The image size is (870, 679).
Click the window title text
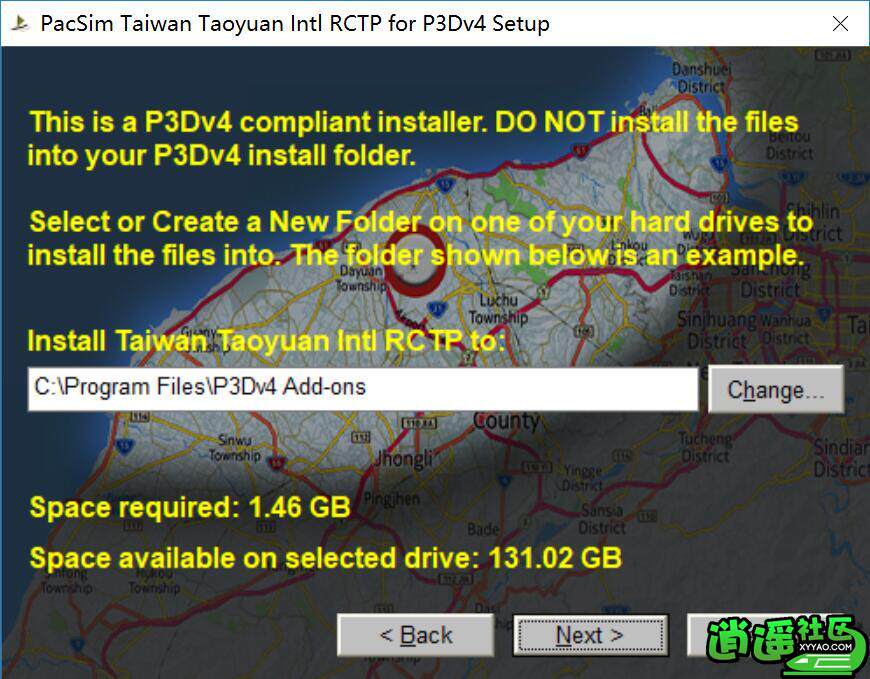tap(295, 24)
